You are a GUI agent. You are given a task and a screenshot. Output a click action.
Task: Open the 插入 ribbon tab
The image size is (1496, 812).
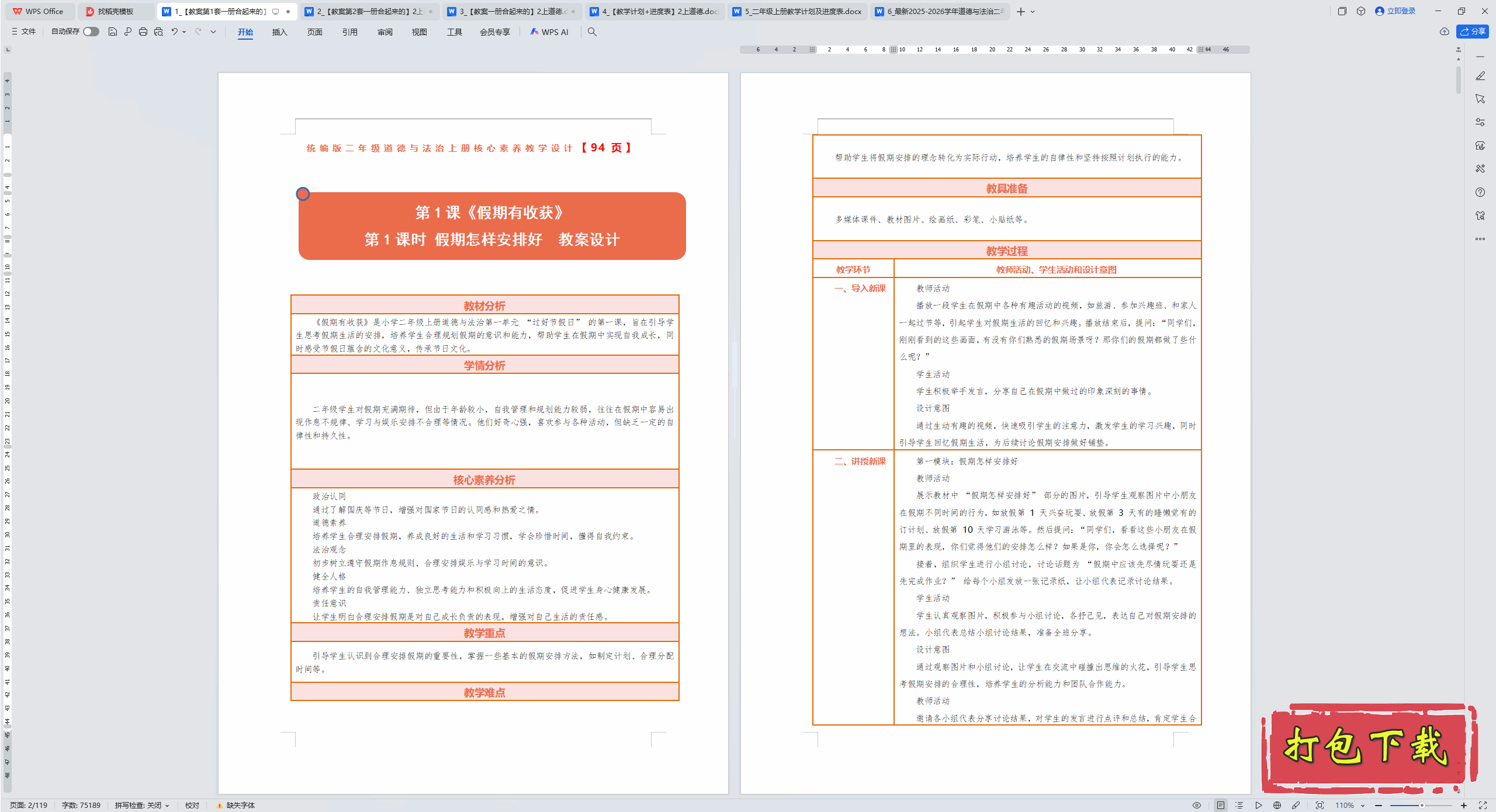pos(279,32)
